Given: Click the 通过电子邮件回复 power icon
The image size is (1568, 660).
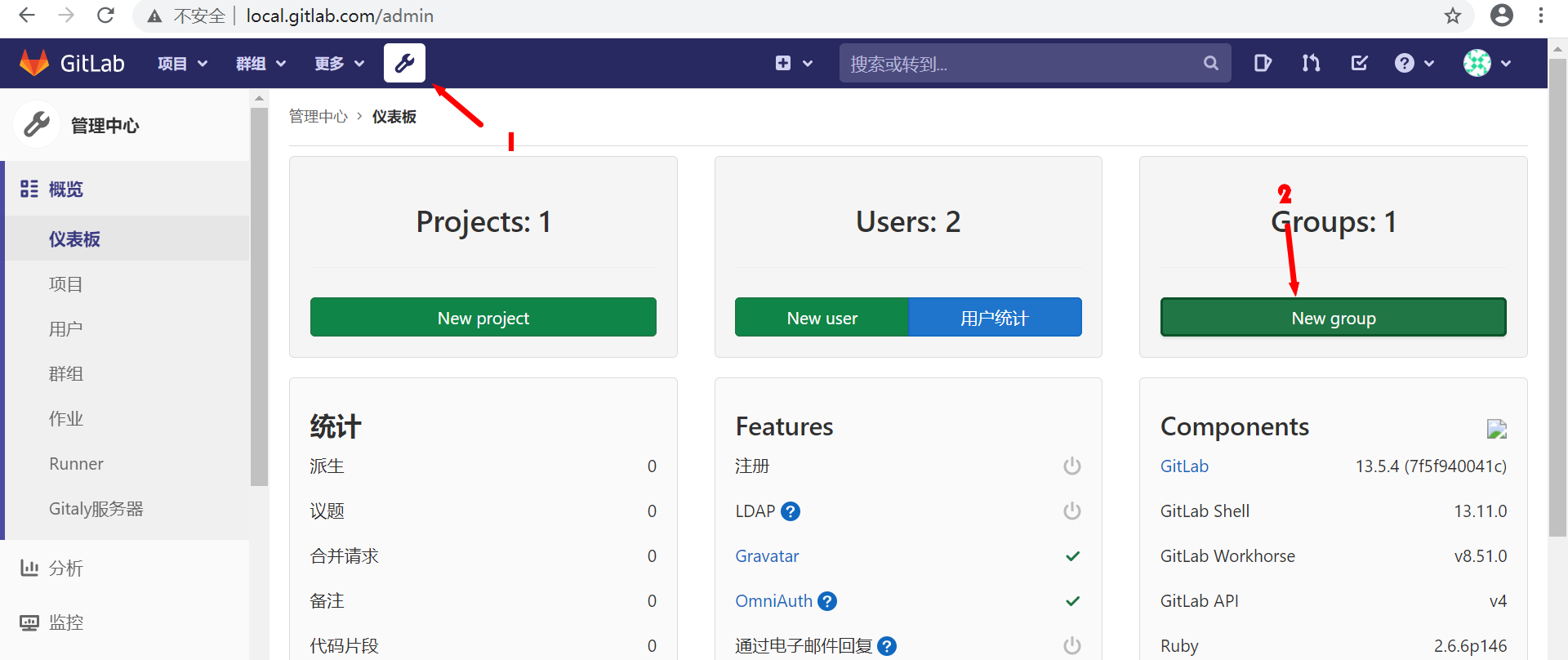Looking at the screenshot, I should (x=1072, y=645).
